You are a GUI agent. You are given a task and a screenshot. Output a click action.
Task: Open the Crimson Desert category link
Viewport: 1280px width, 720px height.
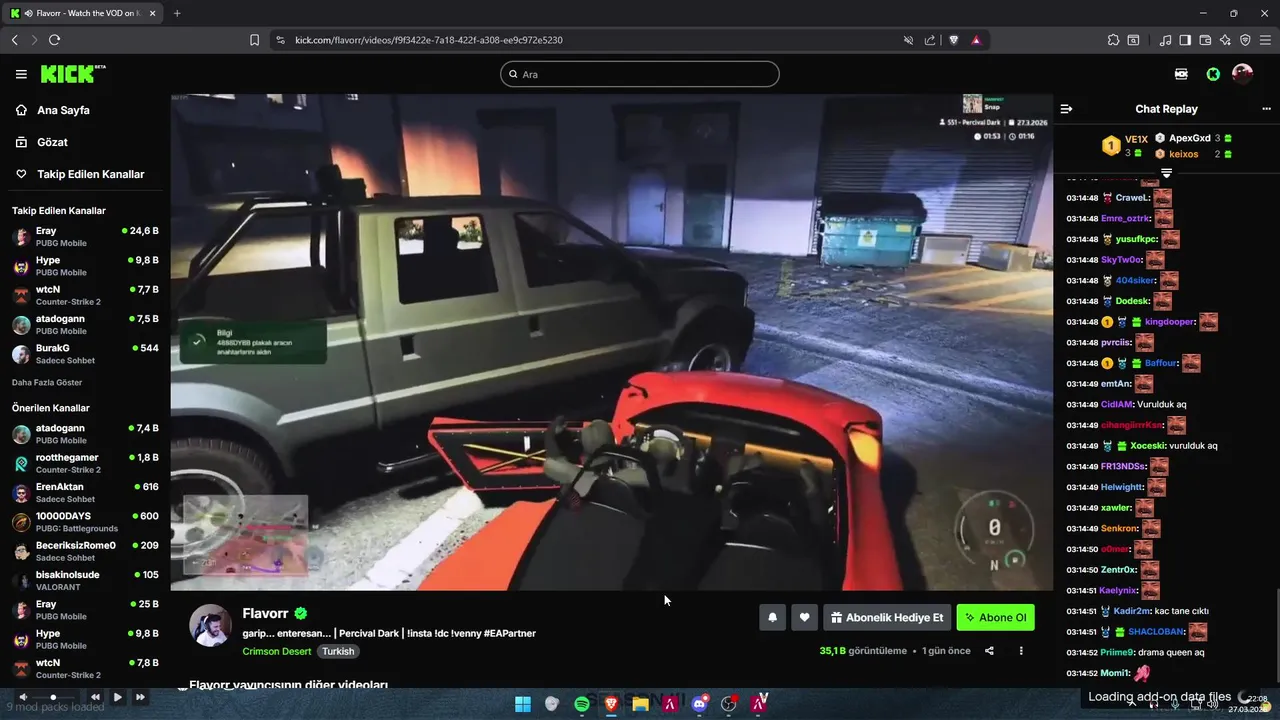point(278,651)
